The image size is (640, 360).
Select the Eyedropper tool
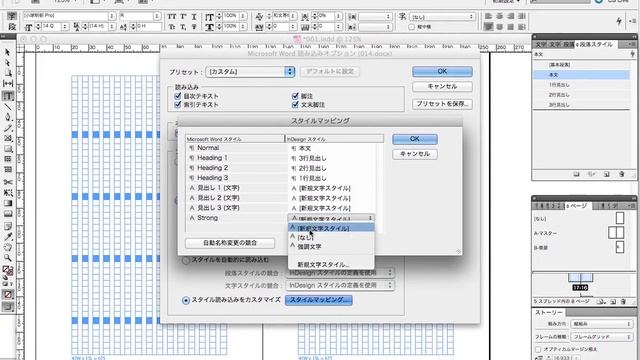point(7,237)
